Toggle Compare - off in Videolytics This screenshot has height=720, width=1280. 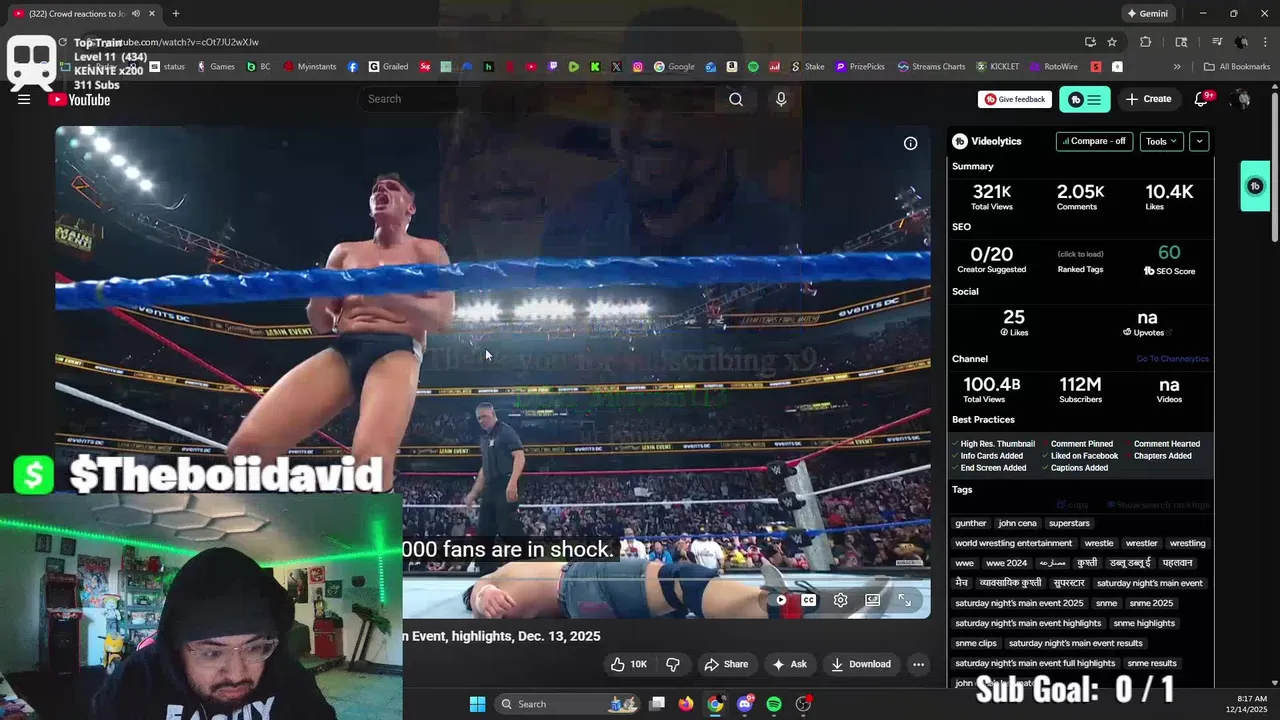click(x=1094, y=141)
